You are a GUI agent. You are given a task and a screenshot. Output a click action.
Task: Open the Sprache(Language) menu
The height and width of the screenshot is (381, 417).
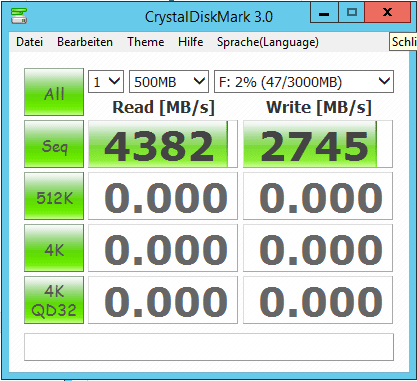pos(268,42)
